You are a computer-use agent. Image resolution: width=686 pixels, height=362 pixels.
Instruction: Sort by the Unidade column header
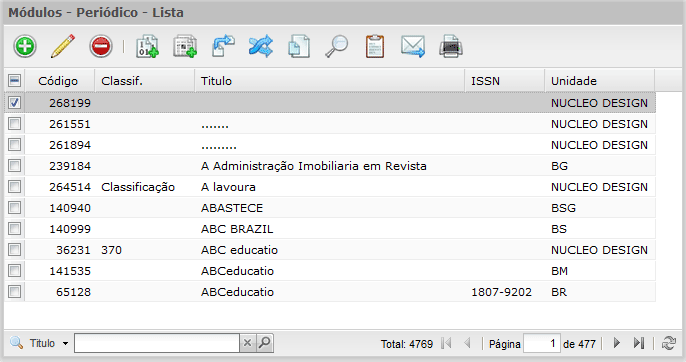coord(600,81)
